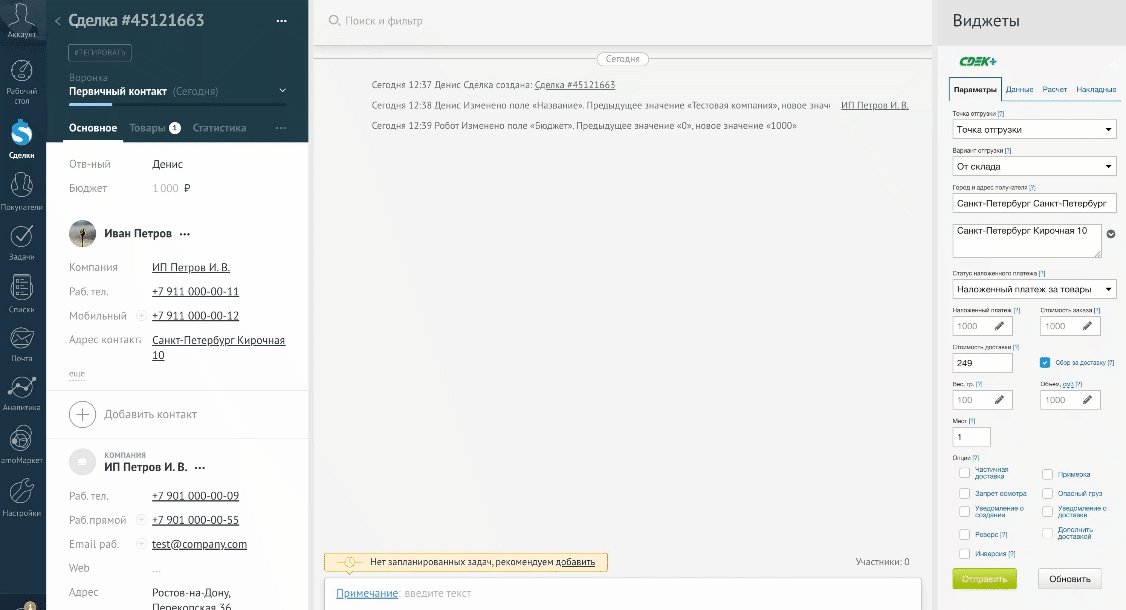
Task: Enable Частичная доставка option
Action: [x=964, y=473]
